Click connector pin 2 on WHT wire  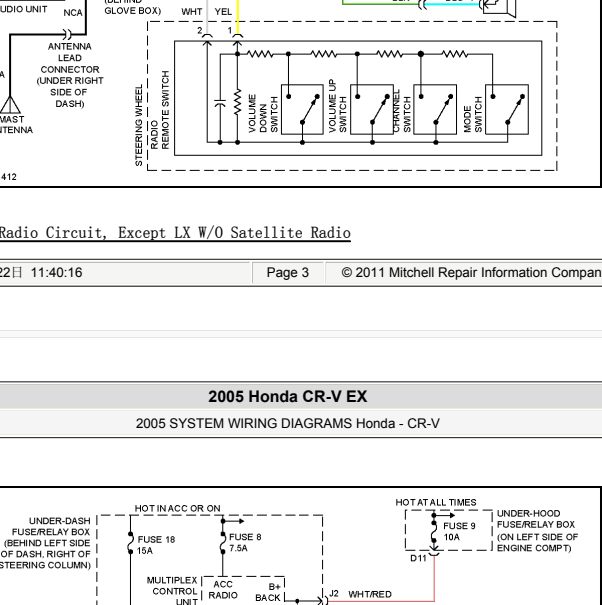pyautogui.click(x=207, y=35)
